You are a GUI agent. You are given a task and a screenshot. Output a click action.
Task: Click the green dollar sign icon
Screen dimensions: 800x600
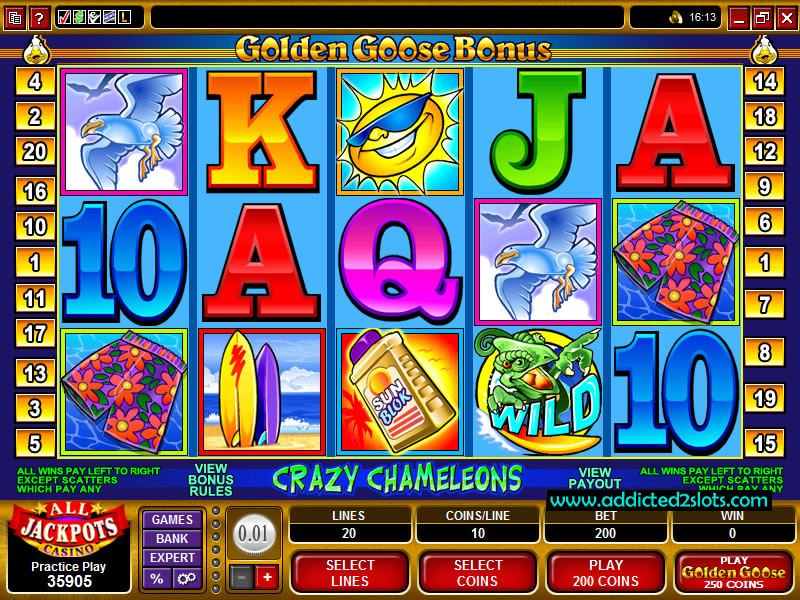coord(79,17)
